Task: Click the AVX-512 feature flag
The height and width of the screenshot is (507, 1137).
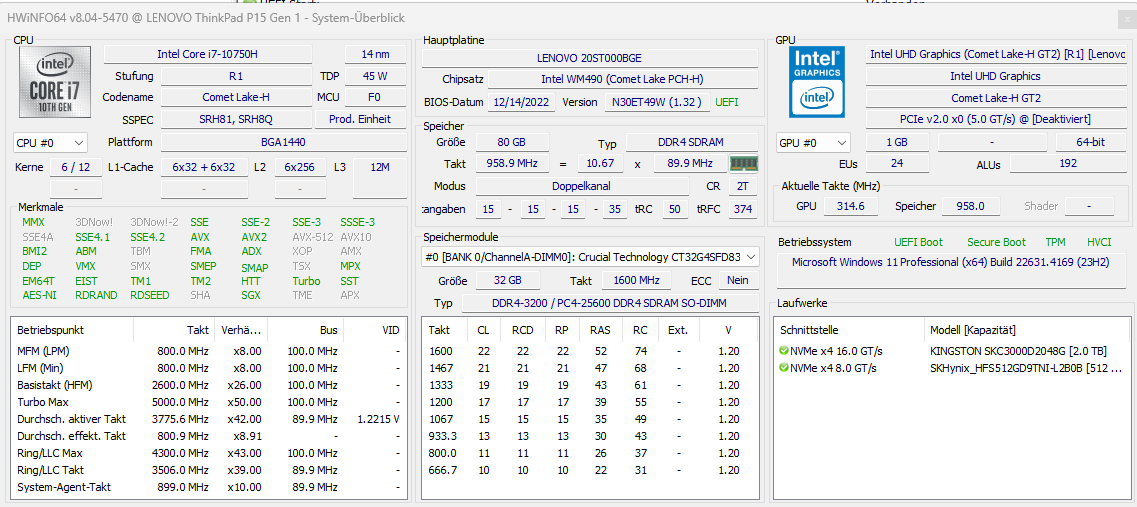Action: point(313,237)
